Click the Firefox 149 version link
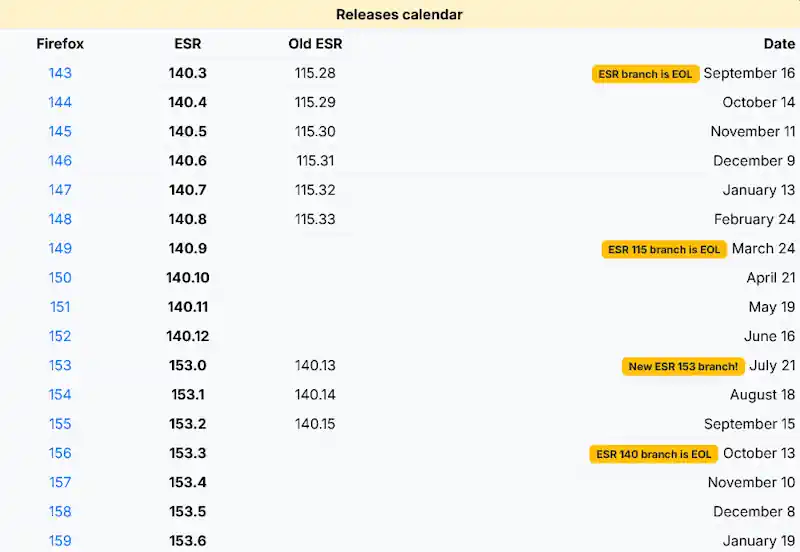The width and height of the screenshot is (800, 552). click(x=60, y=248)
